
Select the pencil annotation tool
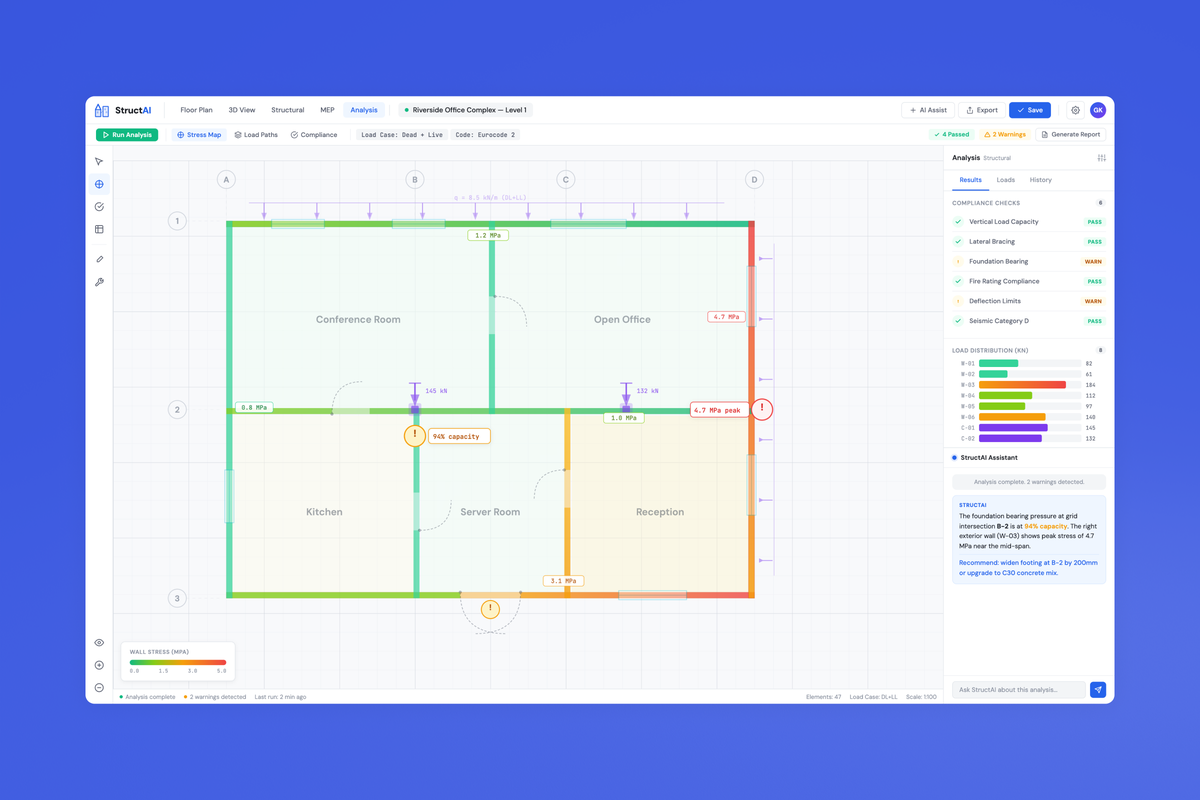pyautogui.click(x=99, y=258)
